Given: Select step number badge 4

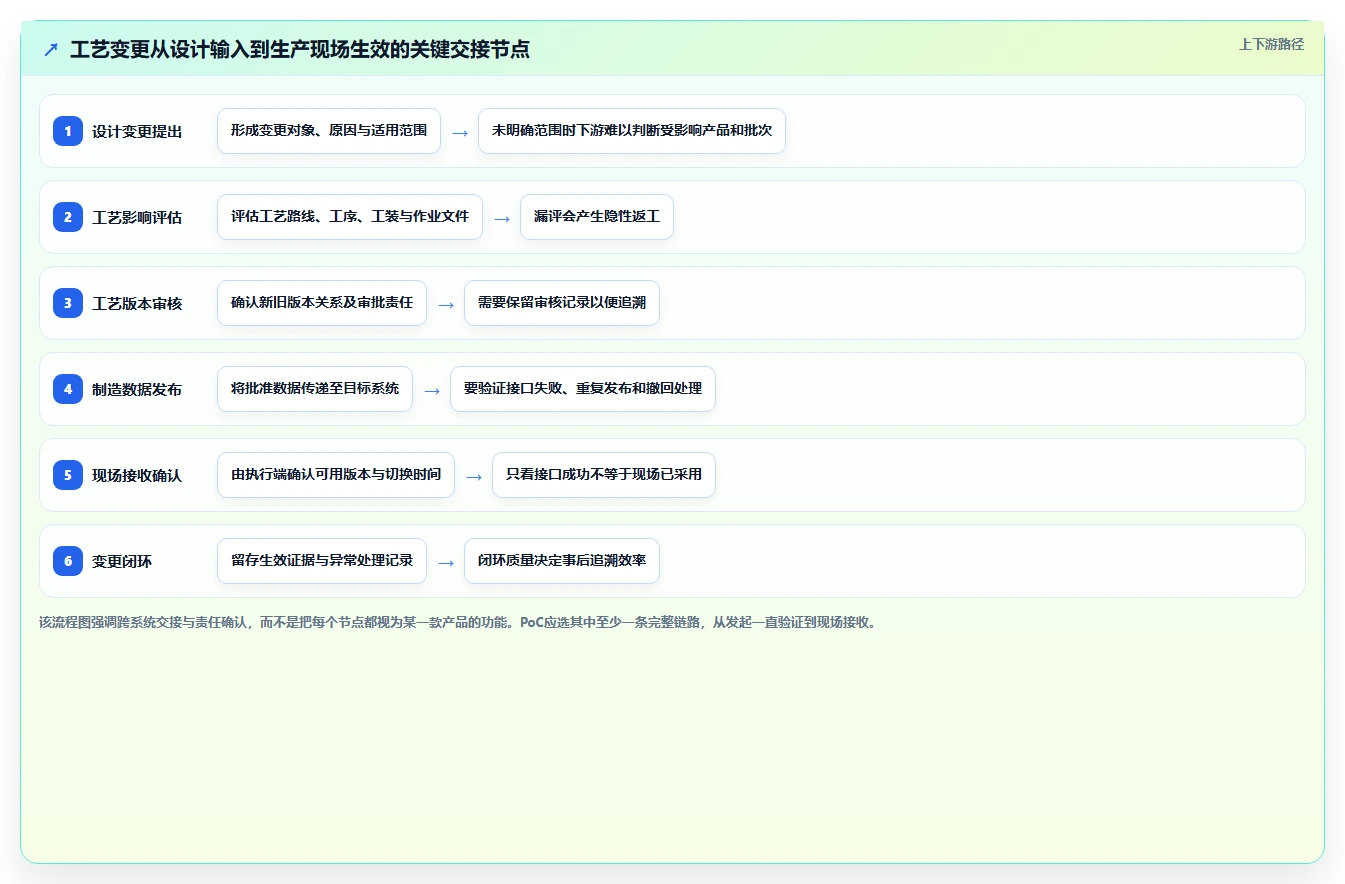Looking at the screenshot, I should [x=68, y=388].
